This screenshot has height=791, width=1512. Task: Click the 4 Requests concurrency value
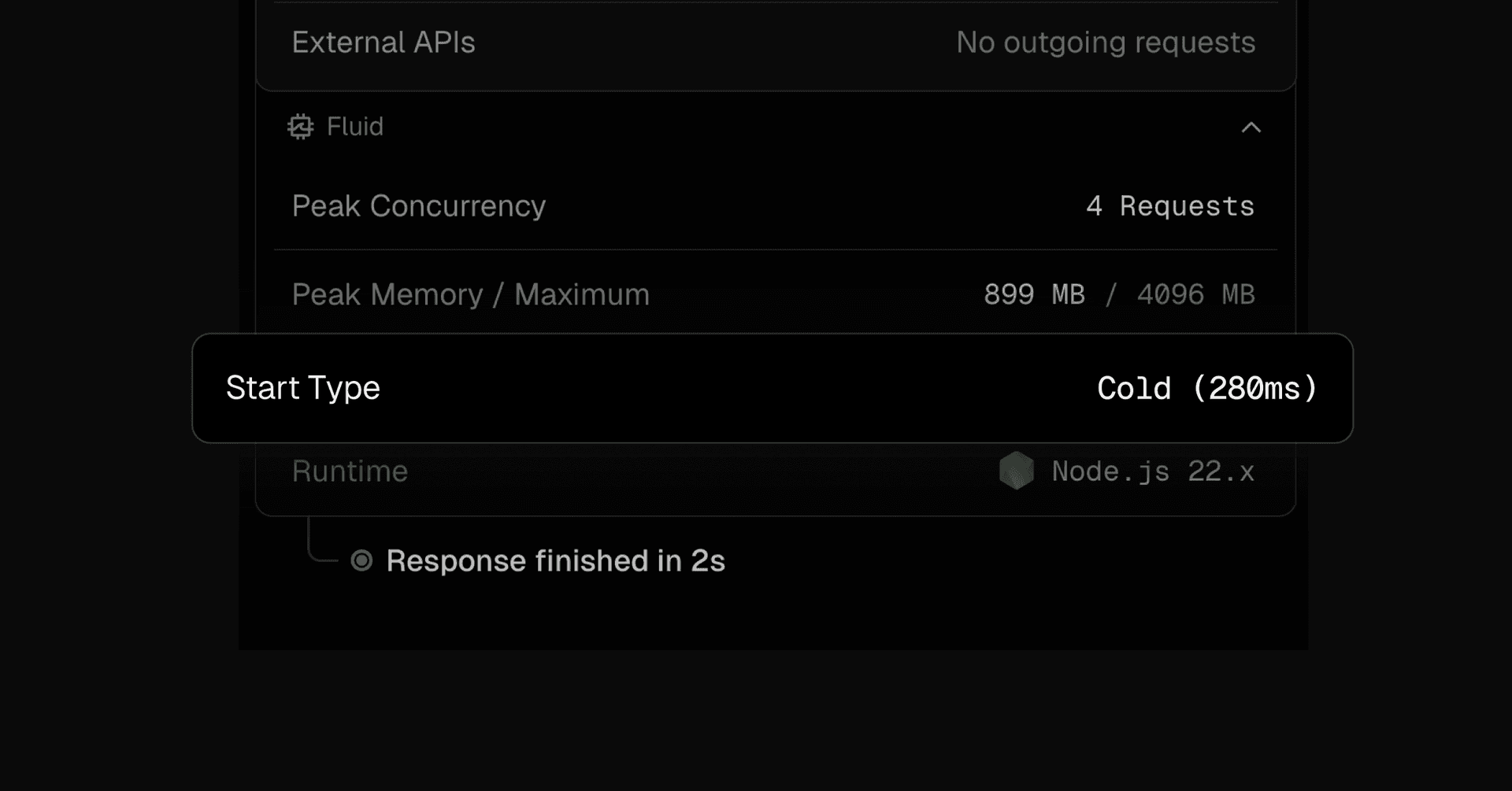pos(1170,206)
